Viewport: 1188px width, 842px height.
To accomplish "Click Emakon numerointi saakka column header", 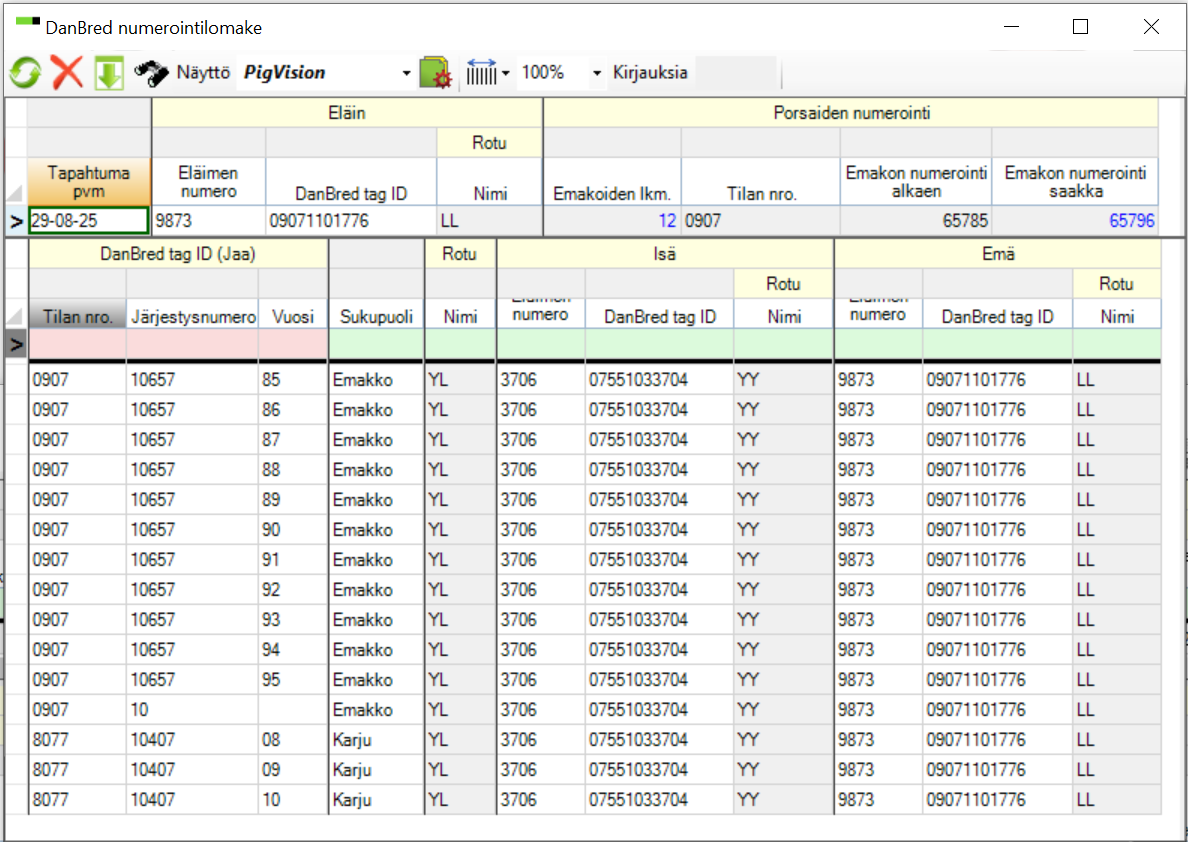I will tap(1075, 182).
